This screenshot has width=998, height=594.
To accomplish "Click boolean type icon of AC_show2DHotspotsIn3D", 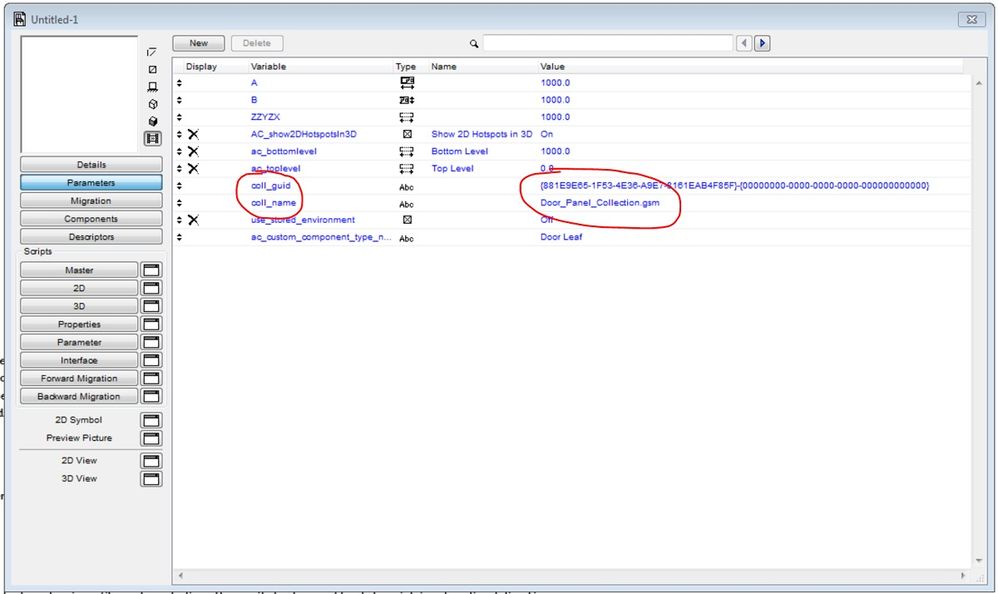I will 407,134.
